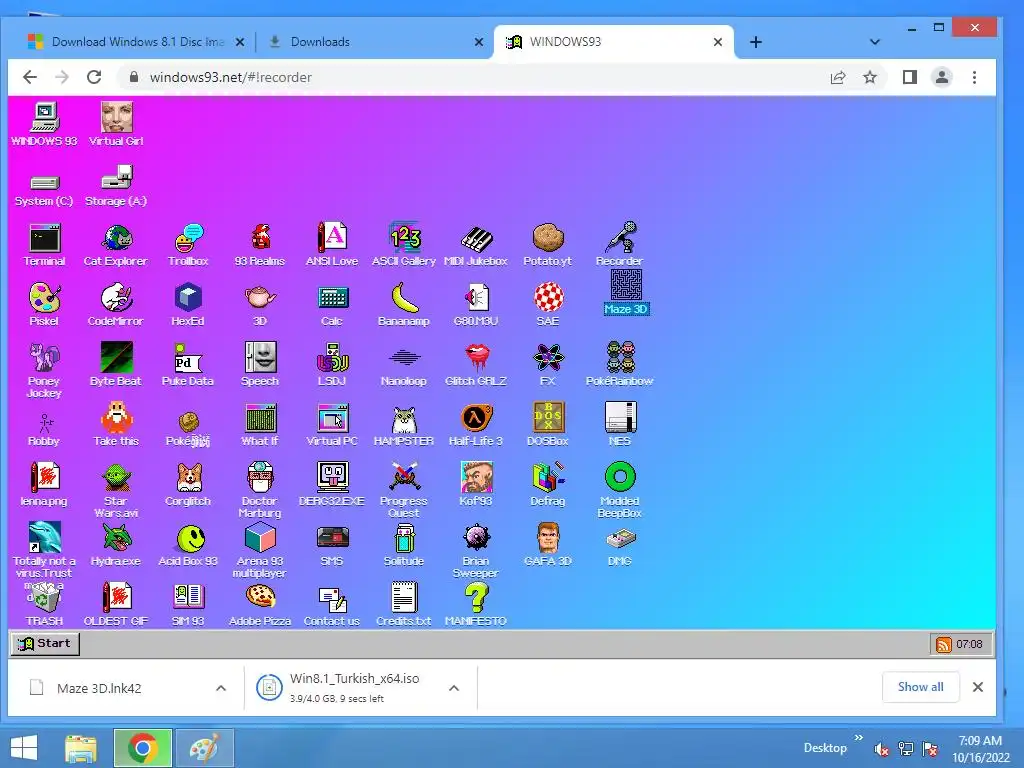Open the SAE checkered ball icon

click(547, 304)
